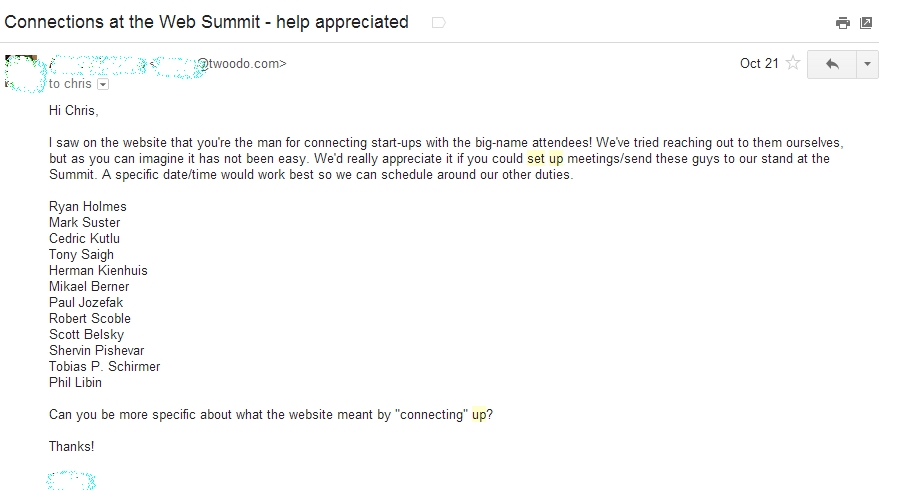The image size is (901, 492).
Task: Click the highlighted "up" after "connecting"
Action: pos(479,415)
